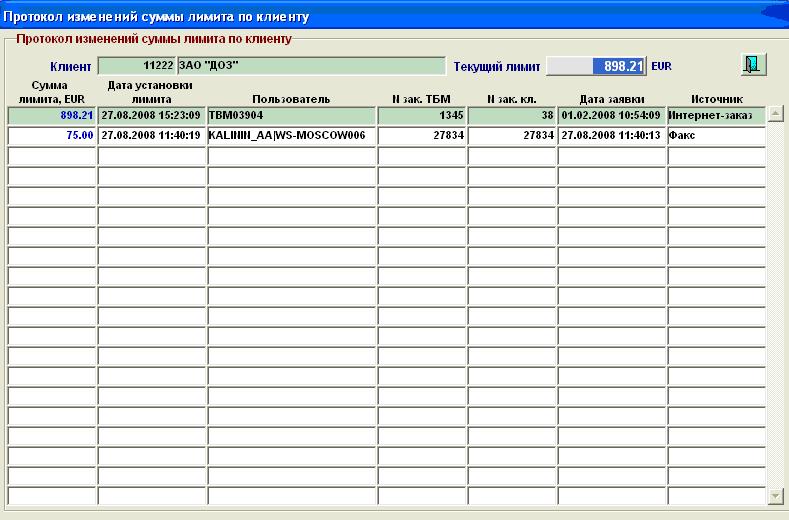Click the Пользователь column header

tap(291, 99)
